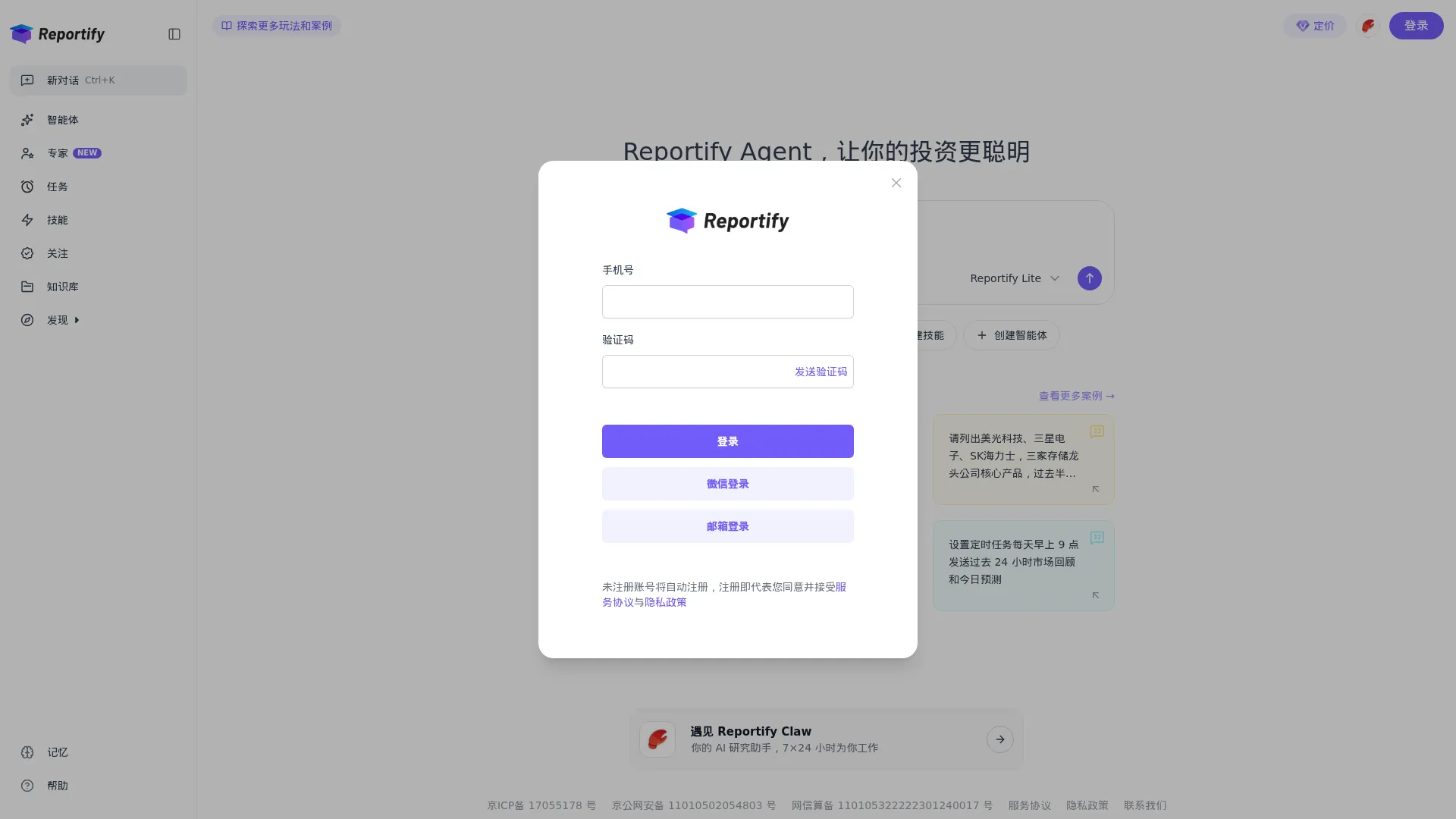Click arrow on Reportify Claw banner
1456x819 pixels.
click(x=1000, y=739)
